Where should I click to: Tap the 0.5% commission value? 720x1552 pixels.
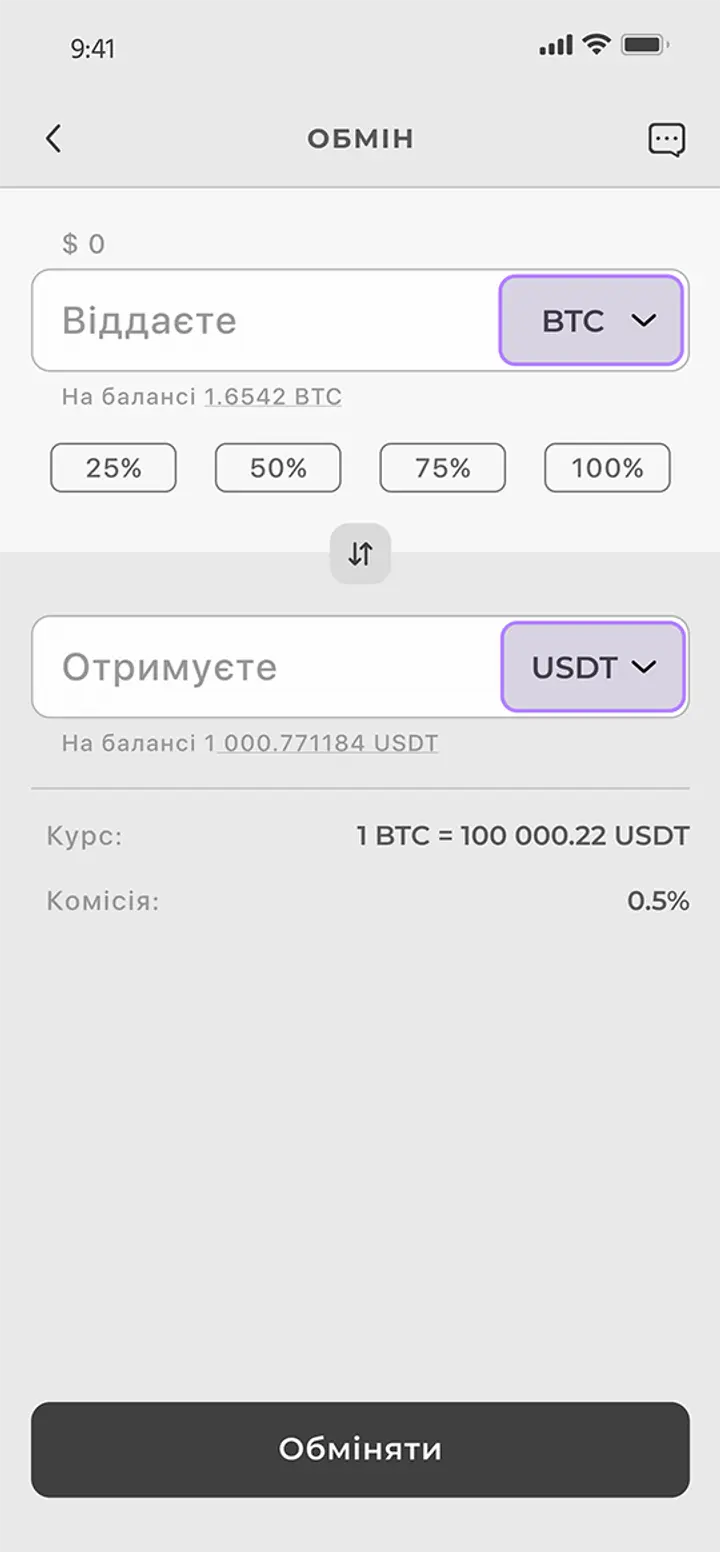pyautogui.click(x=658, y=901)
